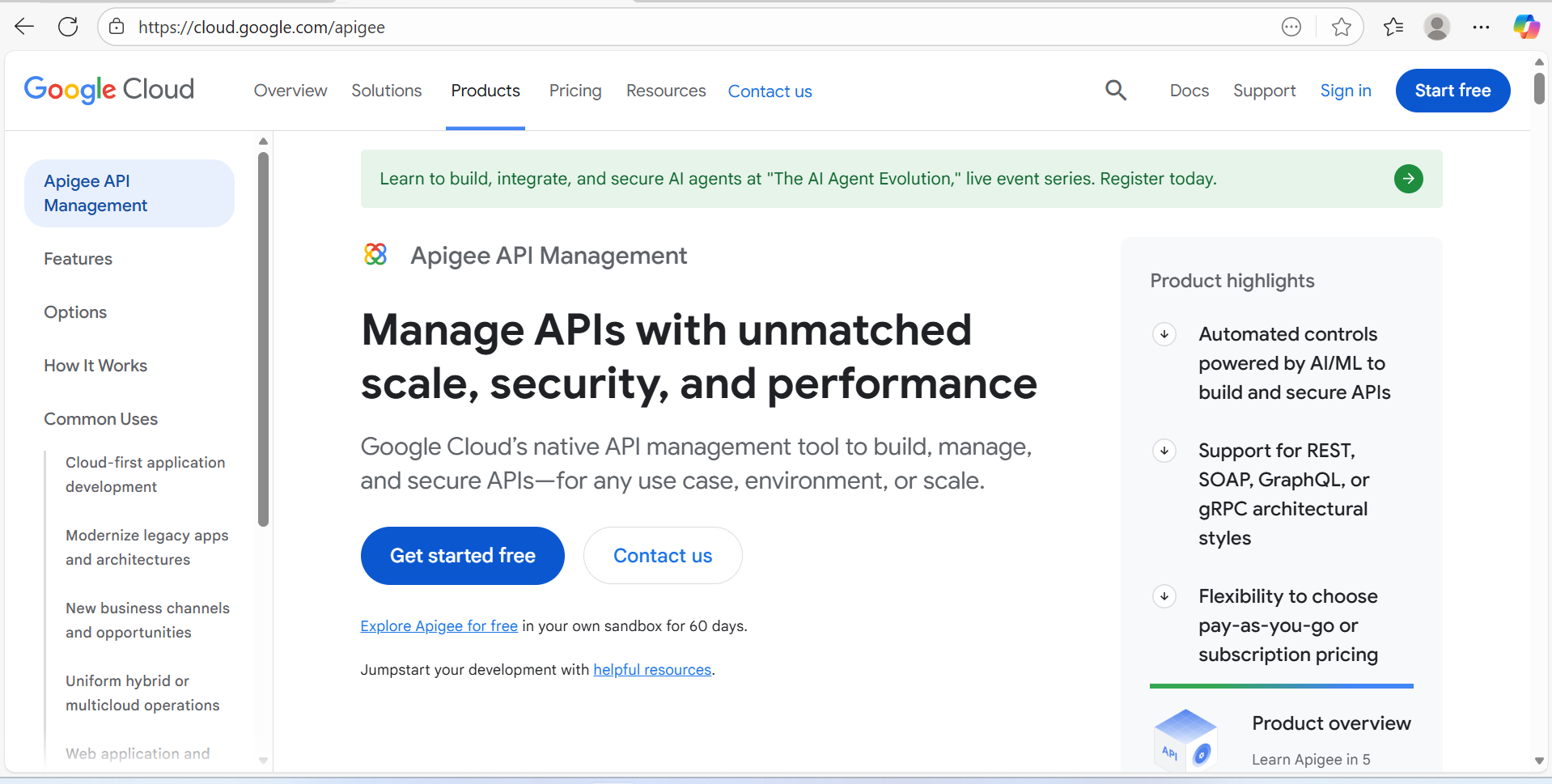
Task: Expand 'Flexibility to choose pay-as-you-go' highlight
Action: (x=1164, y=596)
